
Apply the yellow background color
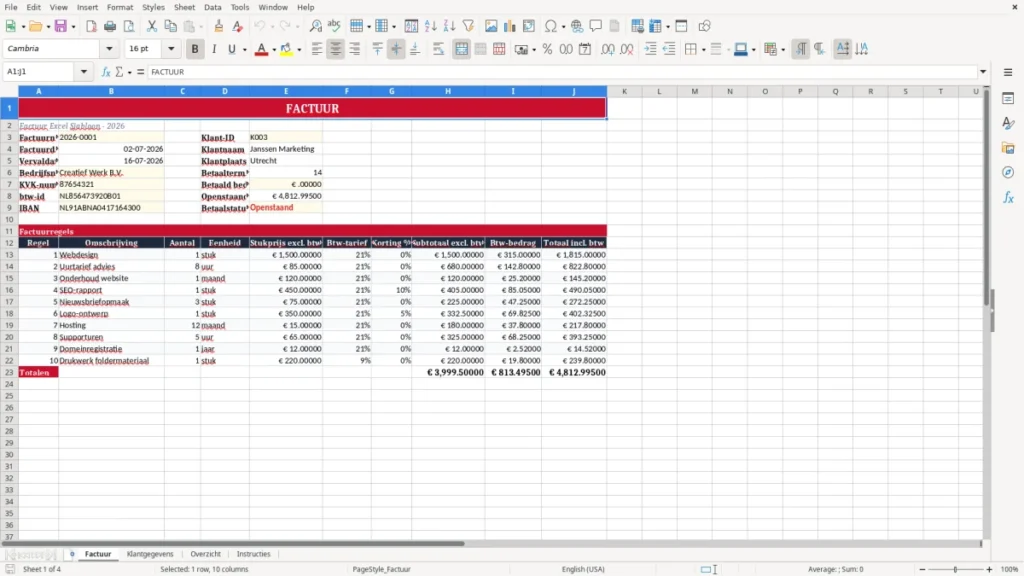pos(286,49)
